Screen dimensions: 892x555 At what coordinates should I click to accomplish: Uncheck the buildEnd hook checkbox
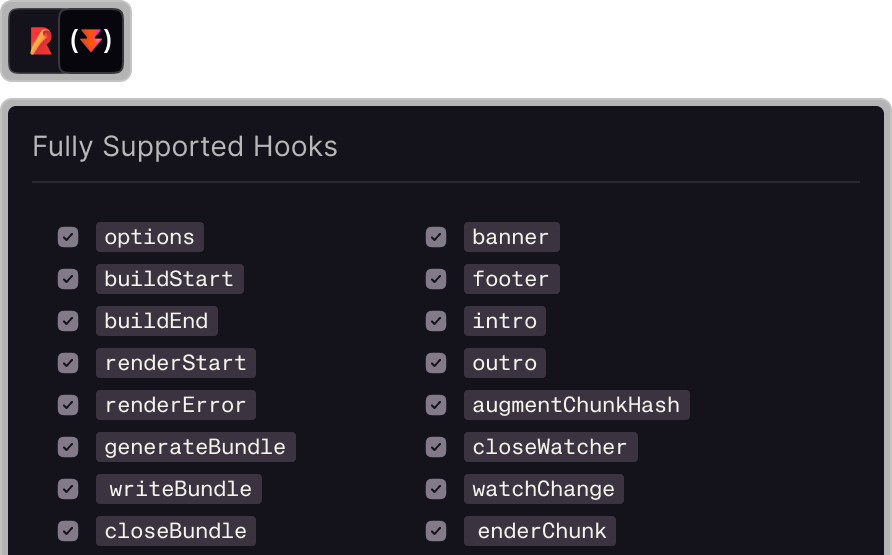click(x=68, y=321)
